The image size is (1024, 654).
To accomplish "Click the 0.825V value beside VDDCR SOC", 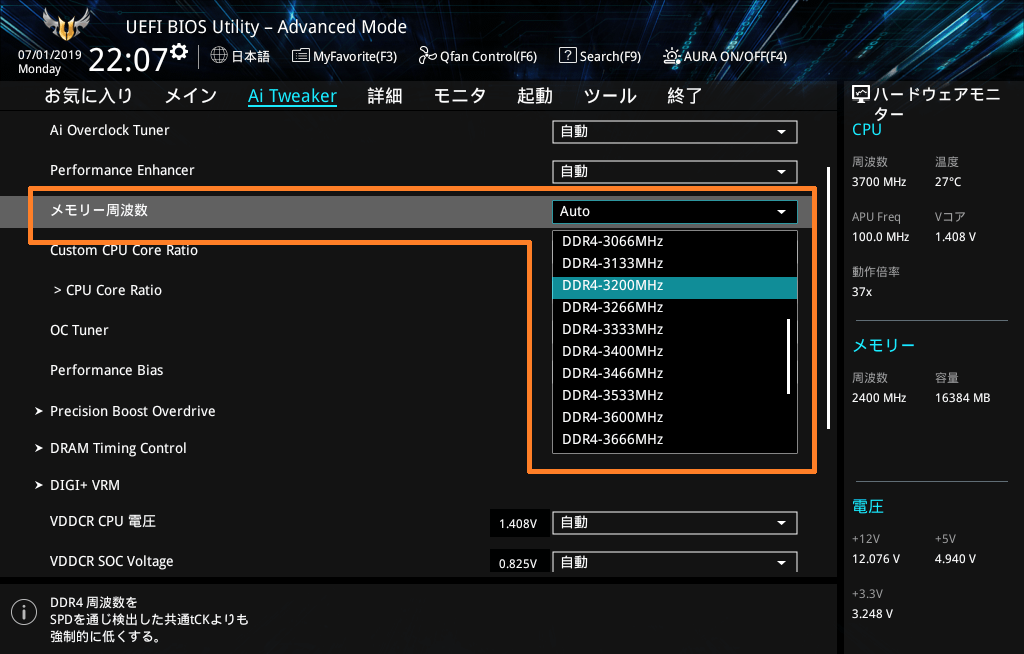I will tap(518, 563).
